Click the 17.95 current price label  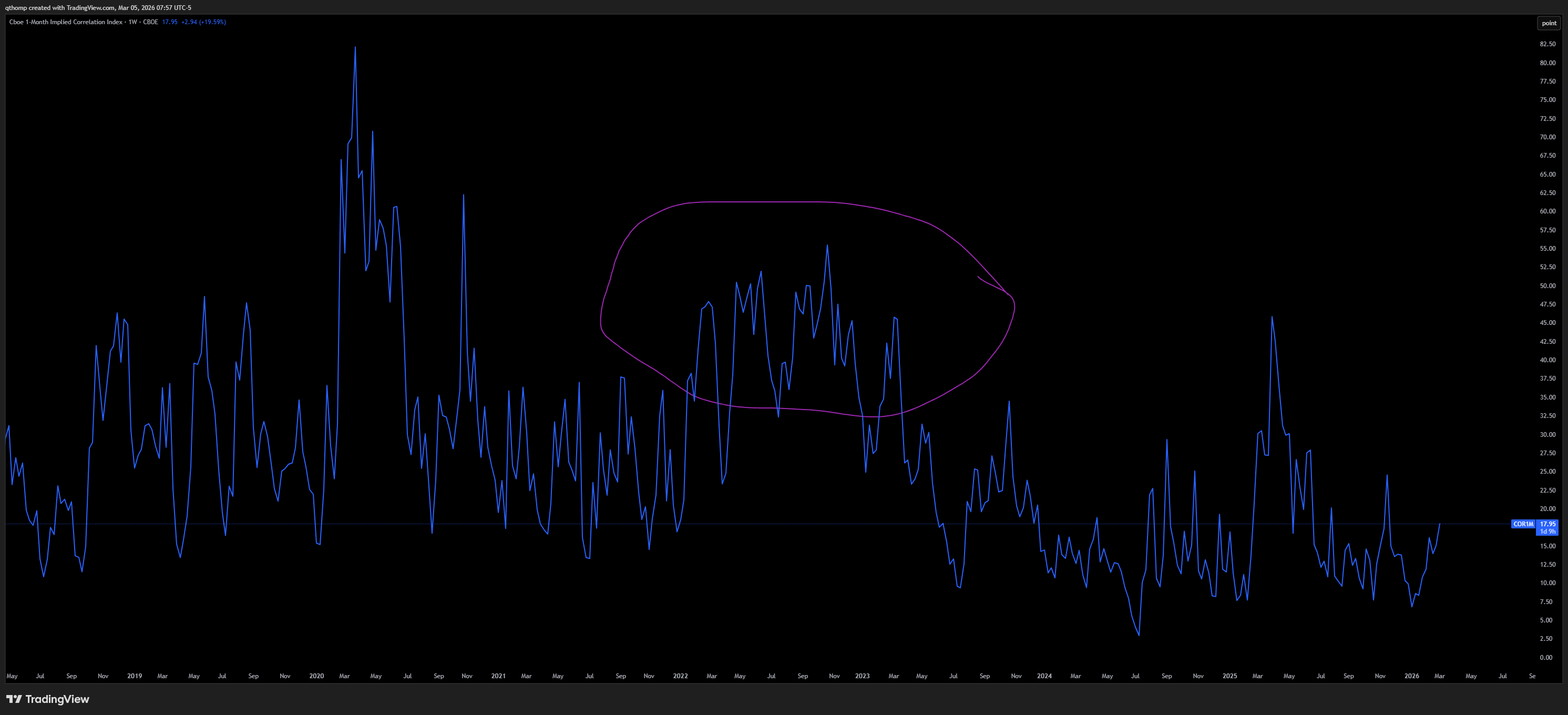[x=1547, y=524]
